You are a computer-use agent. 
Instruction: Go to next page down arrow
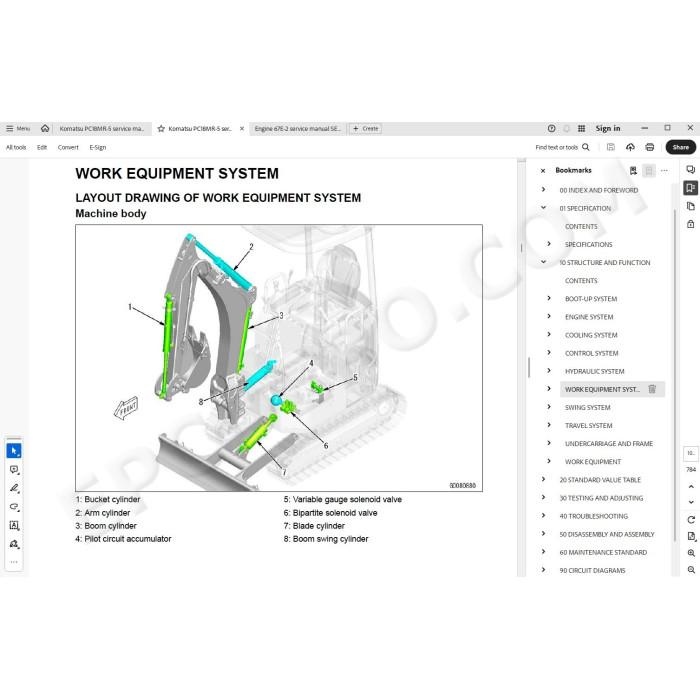pos(691,502)
